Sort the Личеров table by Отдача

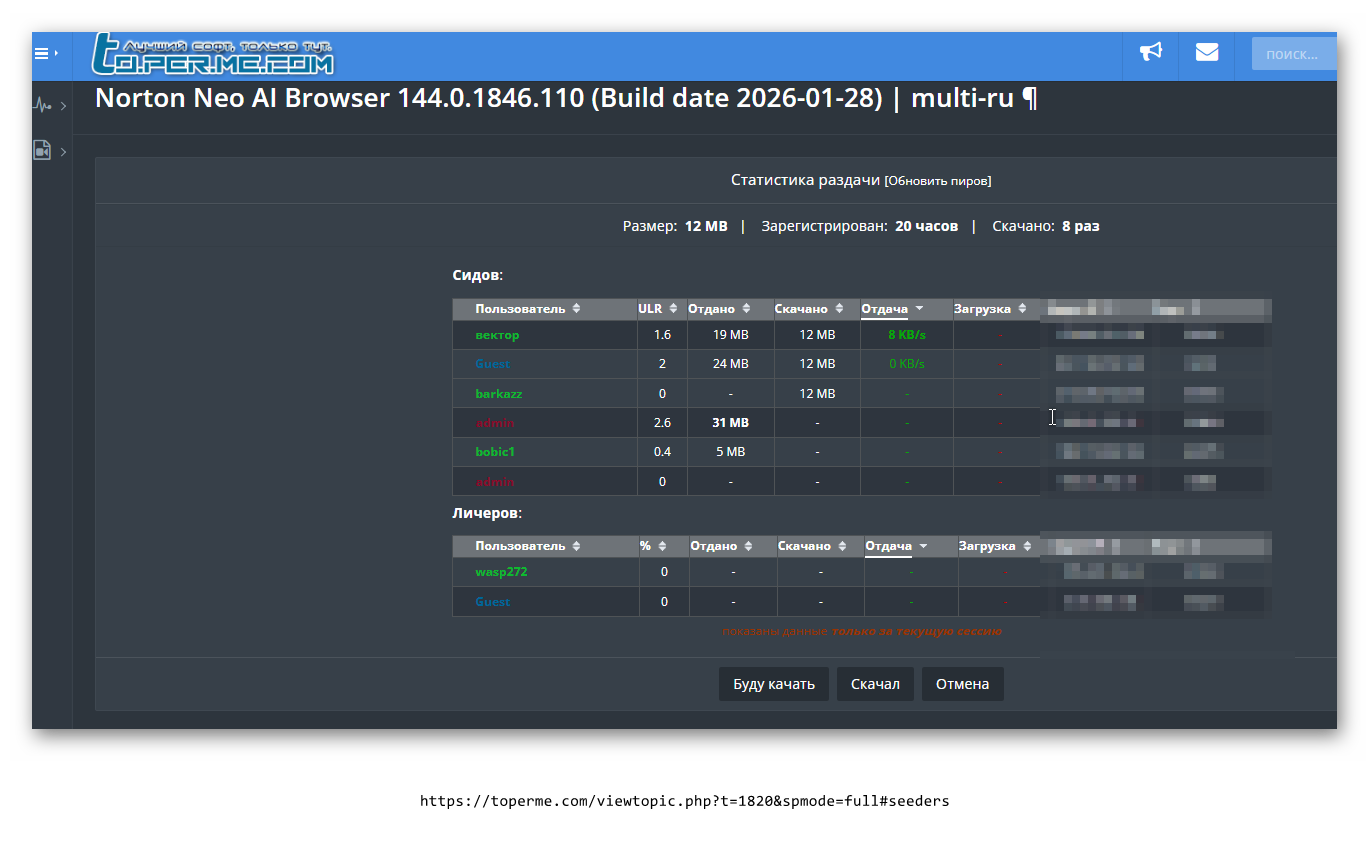coord(897,546)
